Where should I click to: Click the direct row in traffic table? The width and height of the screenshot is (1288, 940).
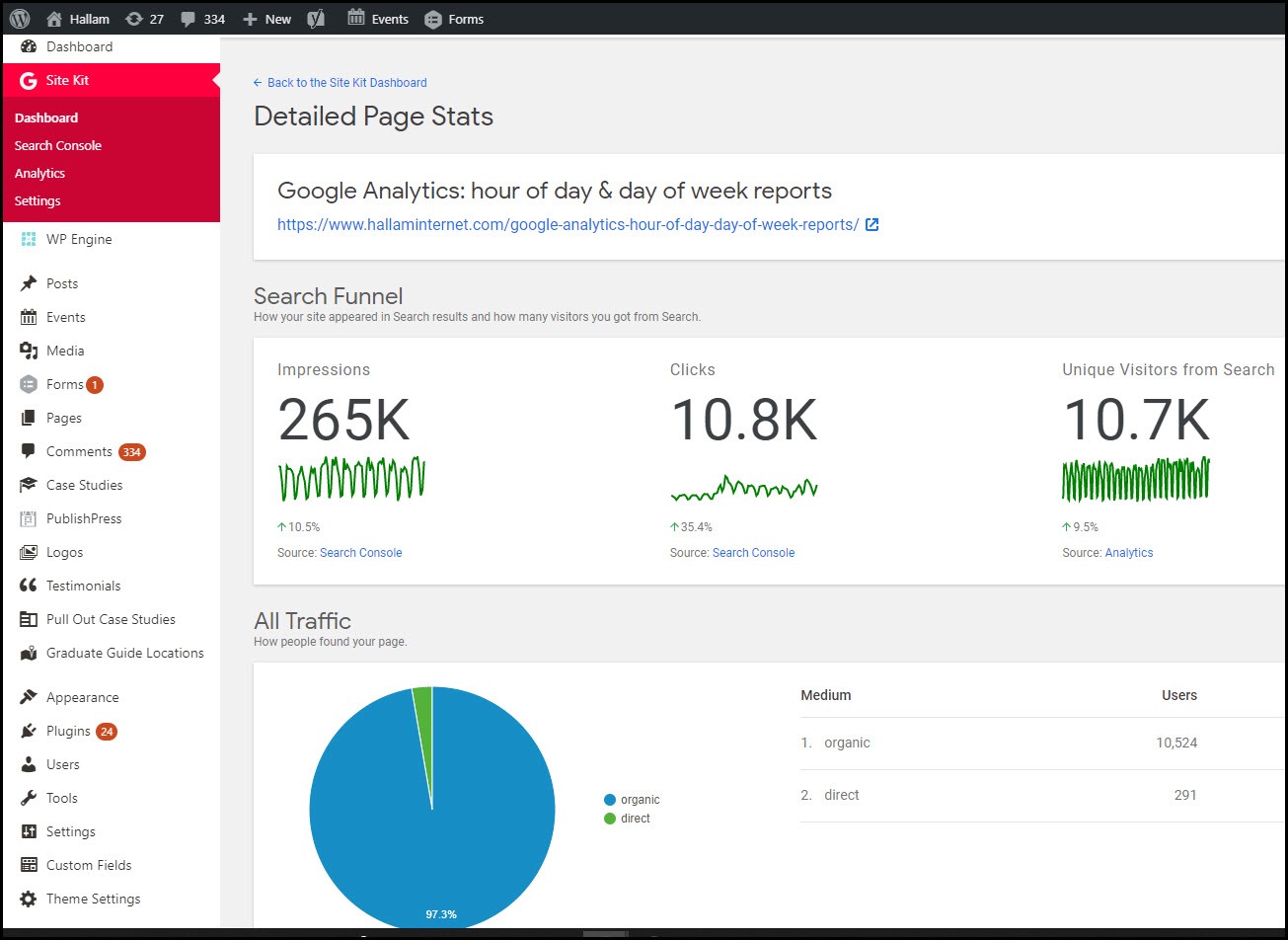pos(1044,795)
